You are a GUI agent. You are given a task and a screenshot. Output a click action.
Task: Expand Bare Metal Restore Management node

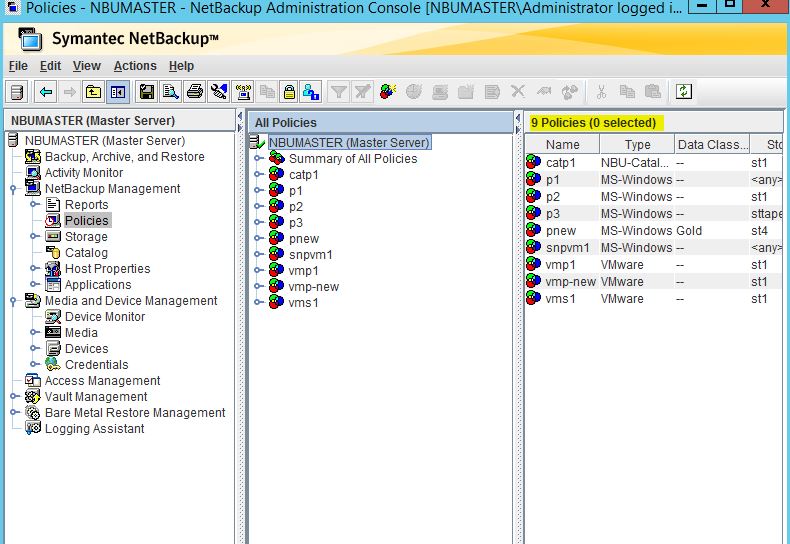click(x=15, y=413)
